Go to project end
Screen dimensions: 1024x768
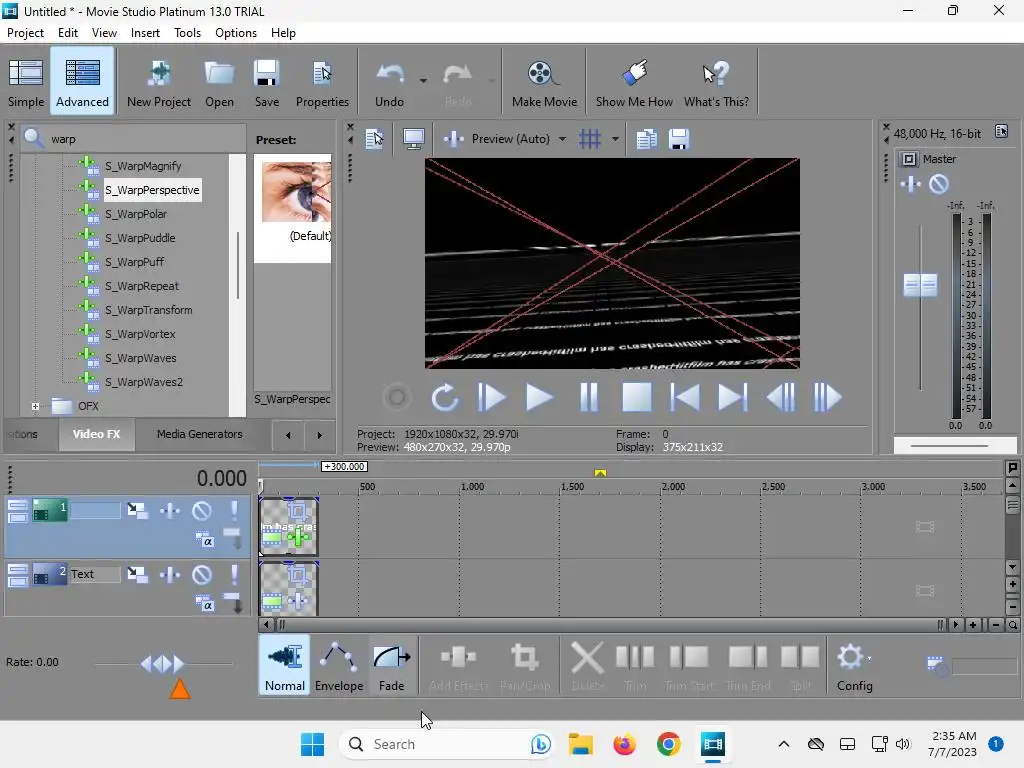coord(733,397)
